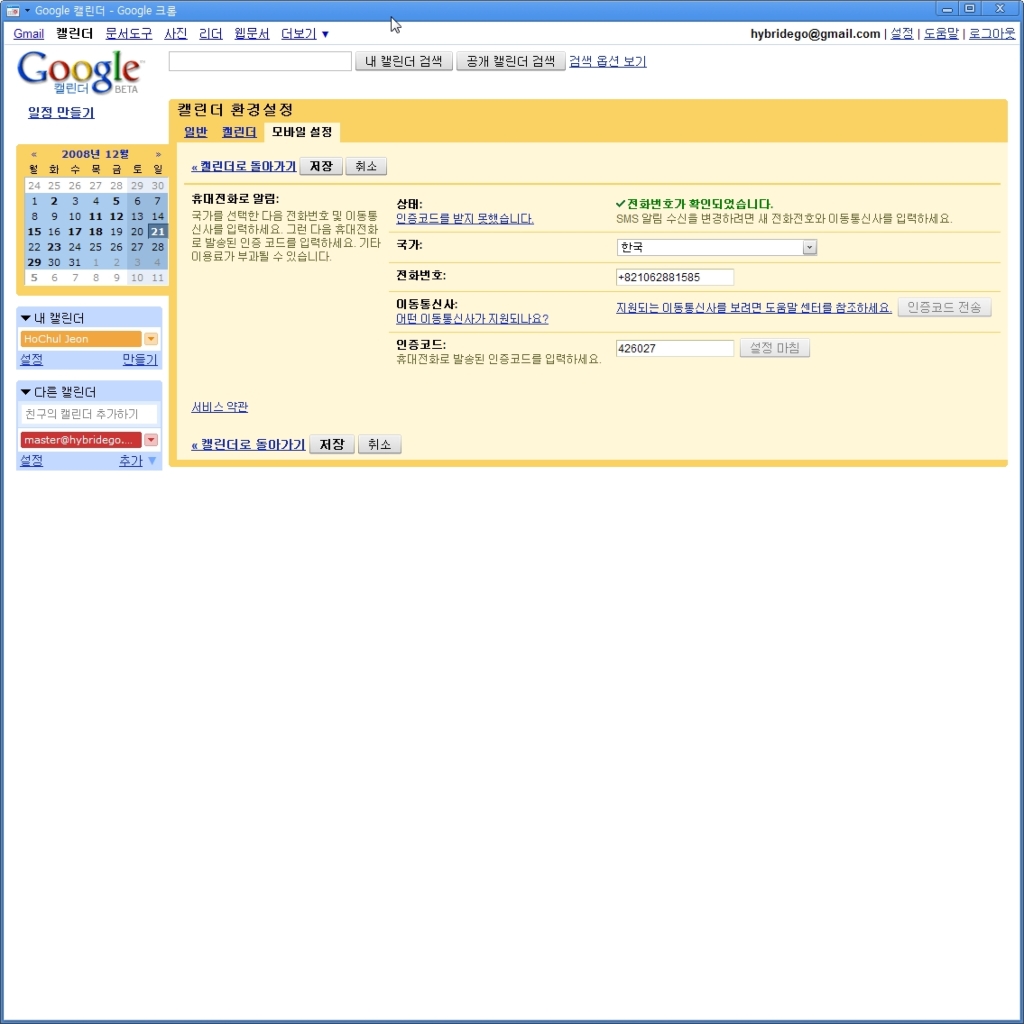Open Gmail from top navigation

(29, 33)
